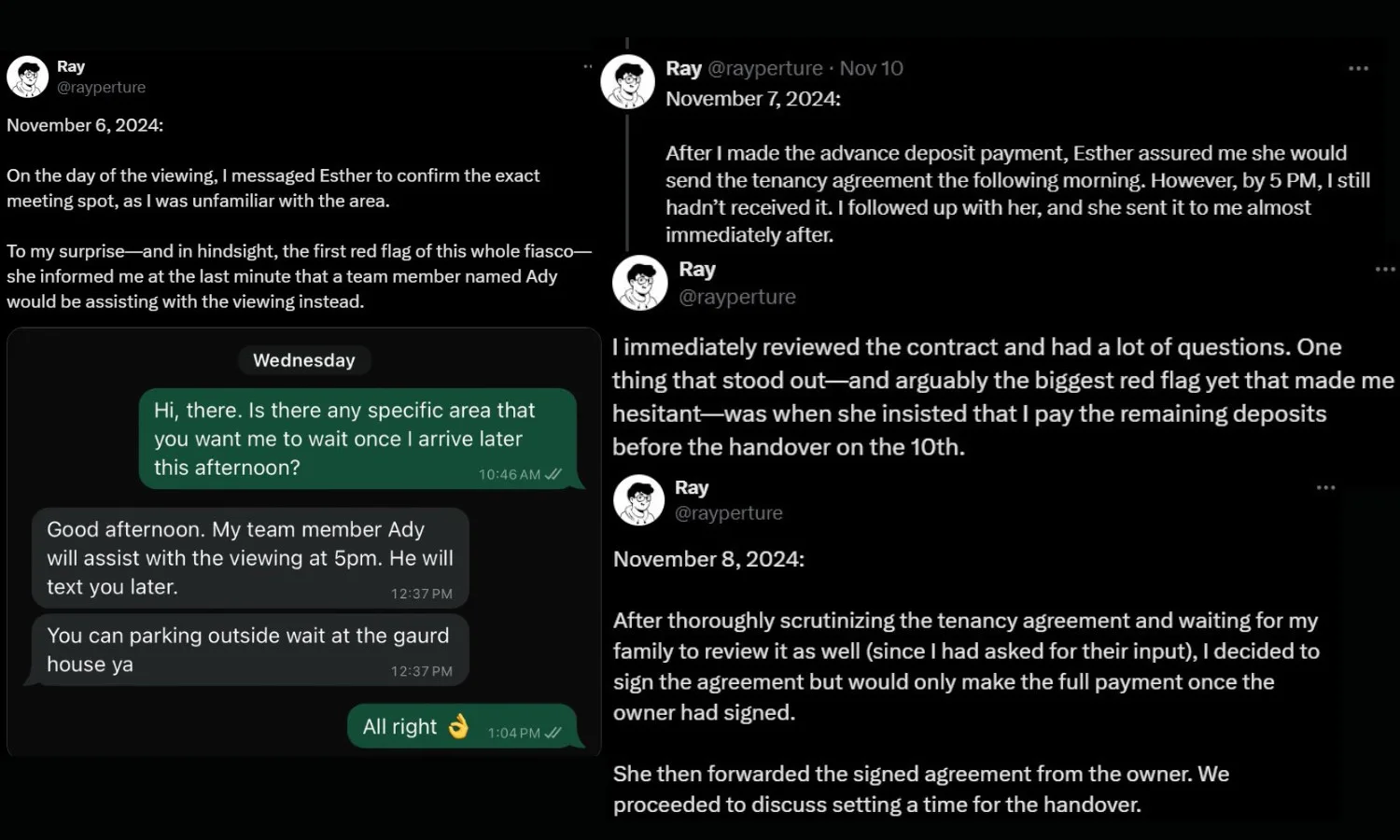Open the @rayperture handle on November 6 tweet
Viewport: 1400px width, 840px height.
tap(101, 87)
